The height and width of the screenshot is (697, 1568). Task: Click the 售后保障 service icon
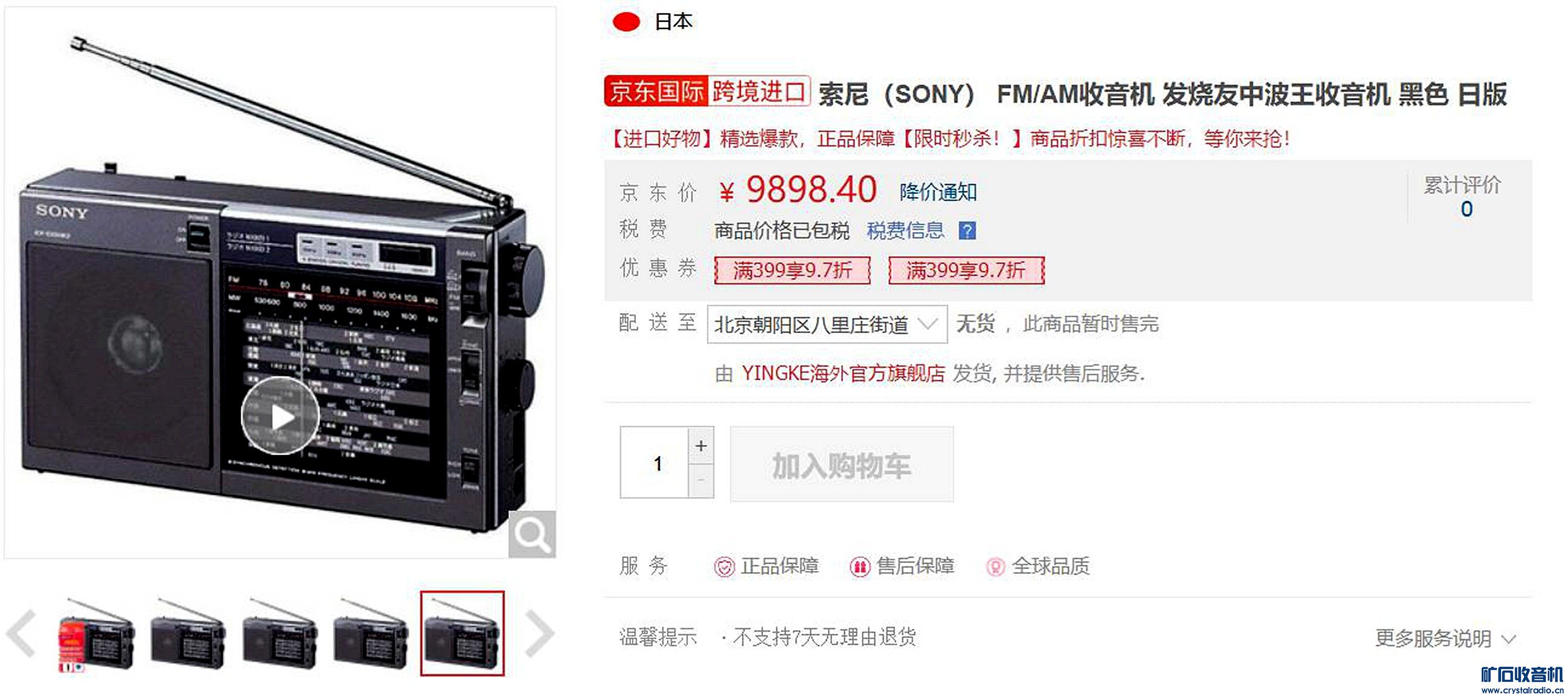pos(859,567)
